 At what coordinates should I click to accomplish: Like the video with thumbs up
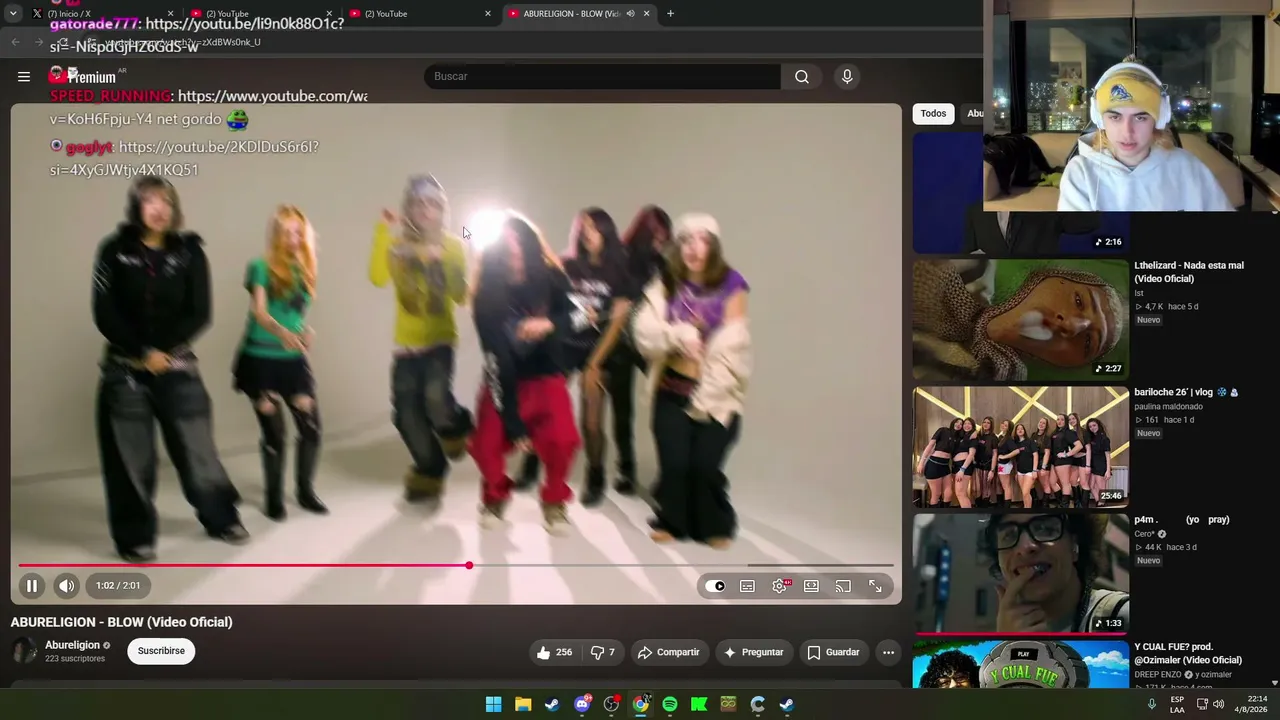click(554, 652)
